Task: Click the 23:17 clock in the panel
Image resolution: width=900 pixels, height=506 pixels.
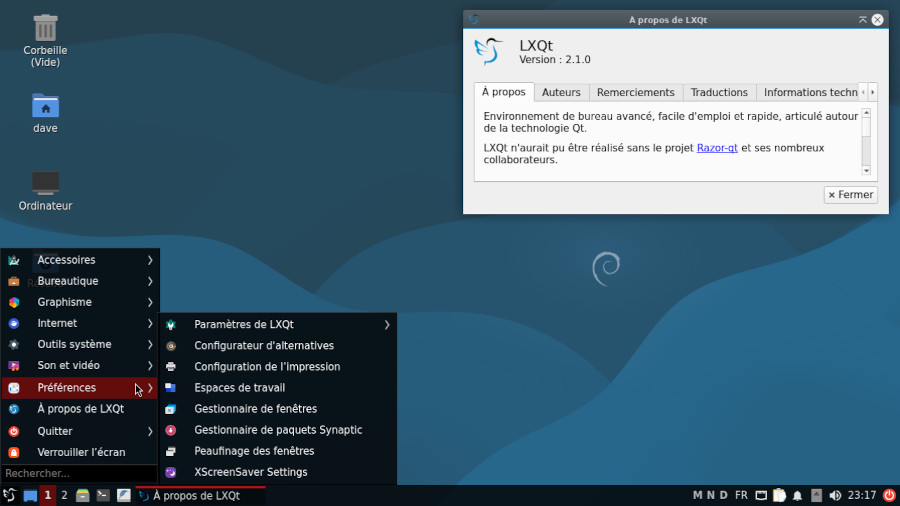Action: click(862, 495)
